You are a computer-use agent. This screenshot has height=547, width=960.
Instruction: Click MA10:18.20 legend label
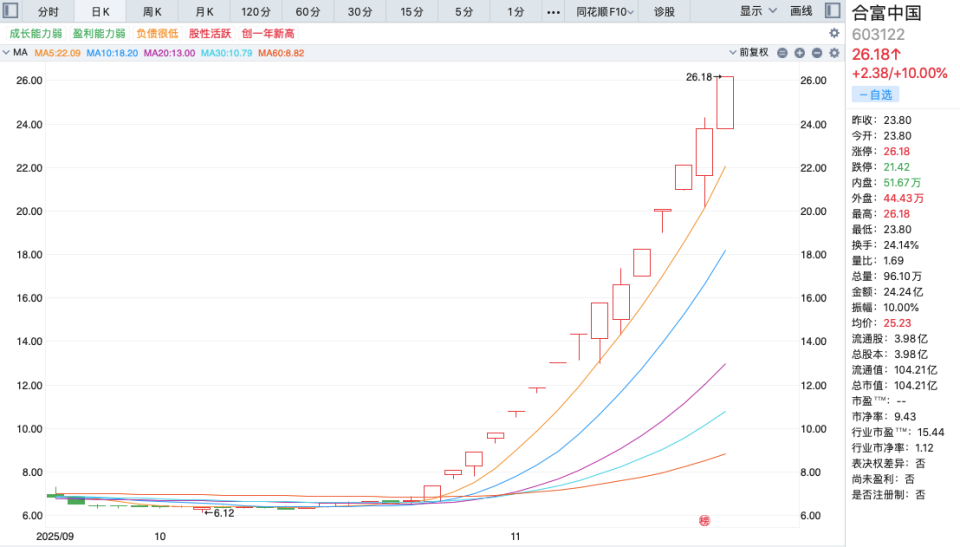pyautogui.click(x=112, y=53)
